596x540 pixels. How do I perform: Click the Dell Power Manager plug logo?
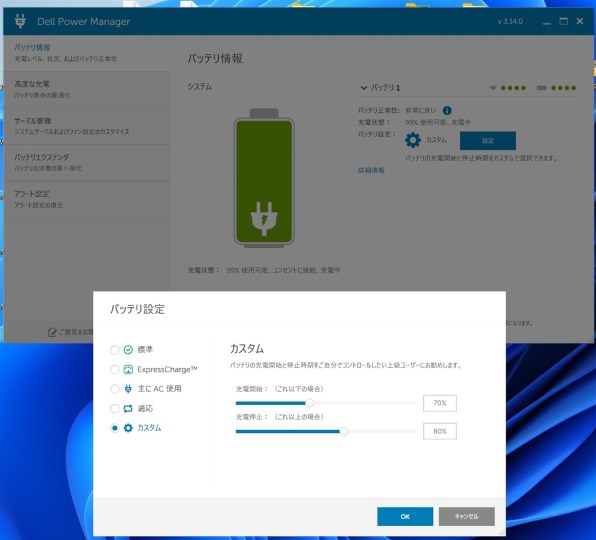(20, 21)
